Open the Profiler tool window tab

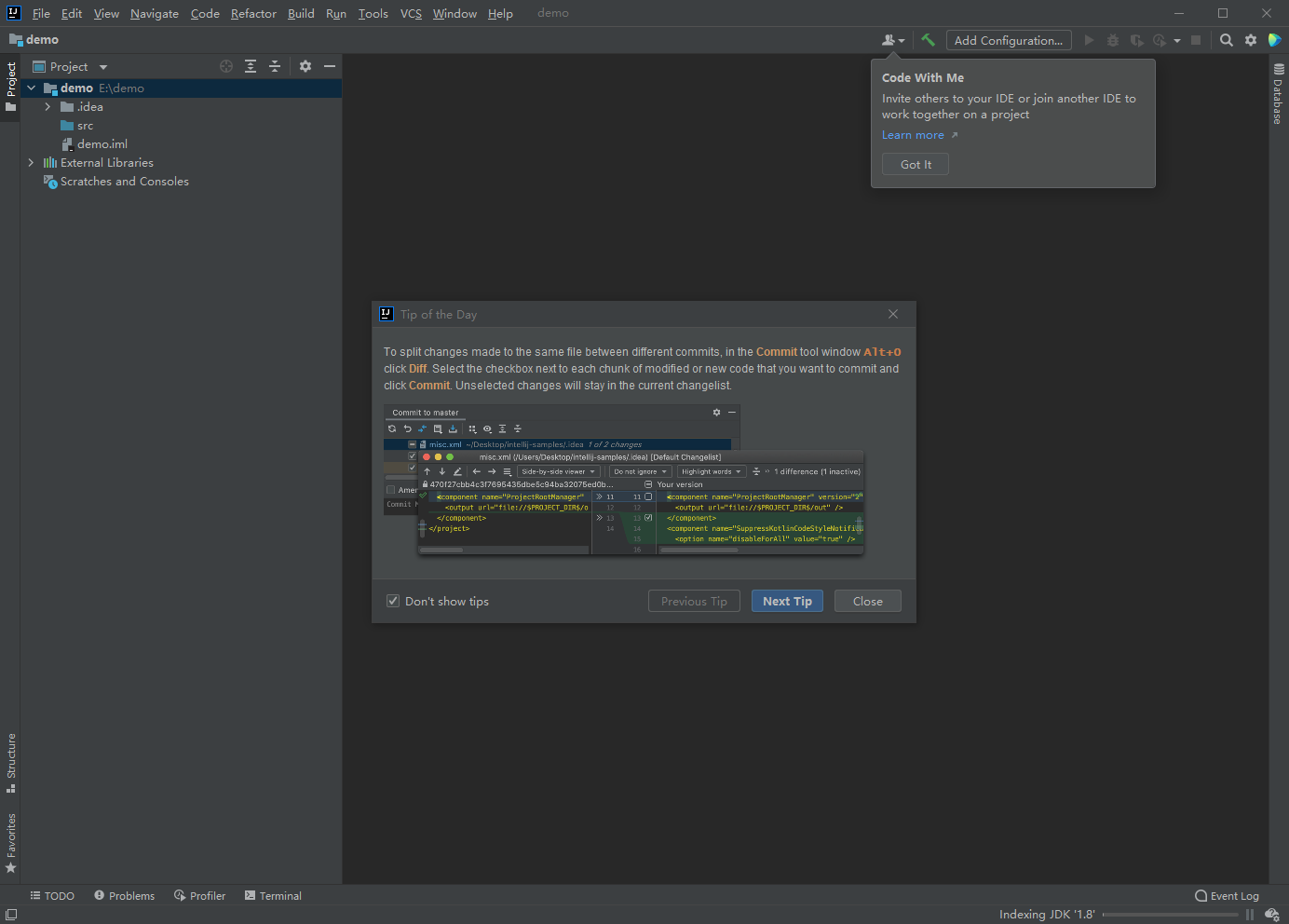click(199, 896)
